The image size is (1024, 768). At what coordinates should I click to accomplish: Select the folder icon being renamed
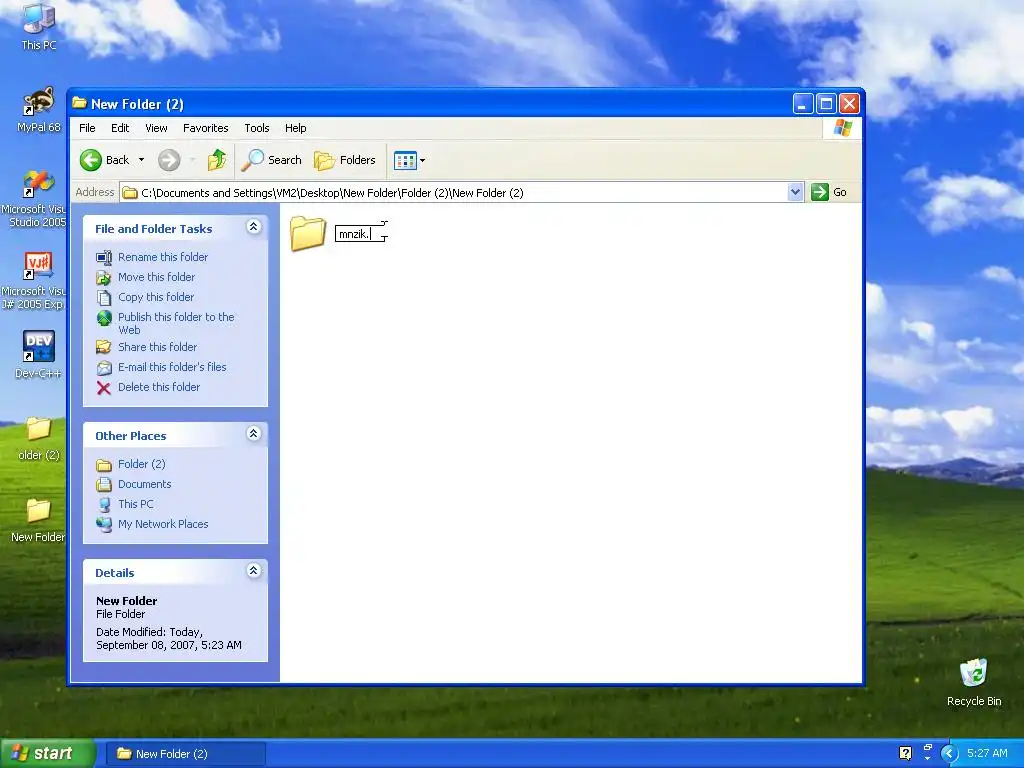(308, 233)
